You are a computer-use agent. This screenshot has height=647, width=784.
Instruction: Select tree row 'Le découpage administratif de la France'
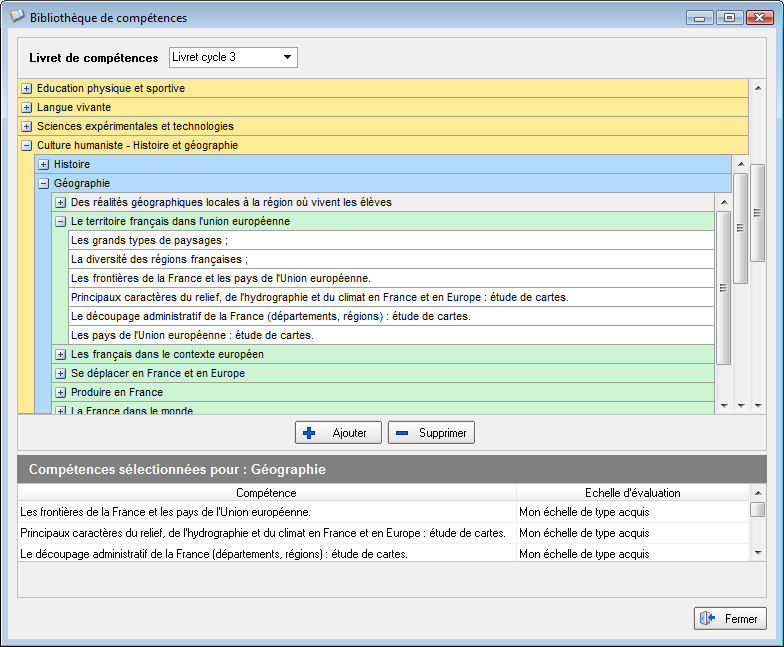[391, 316]
